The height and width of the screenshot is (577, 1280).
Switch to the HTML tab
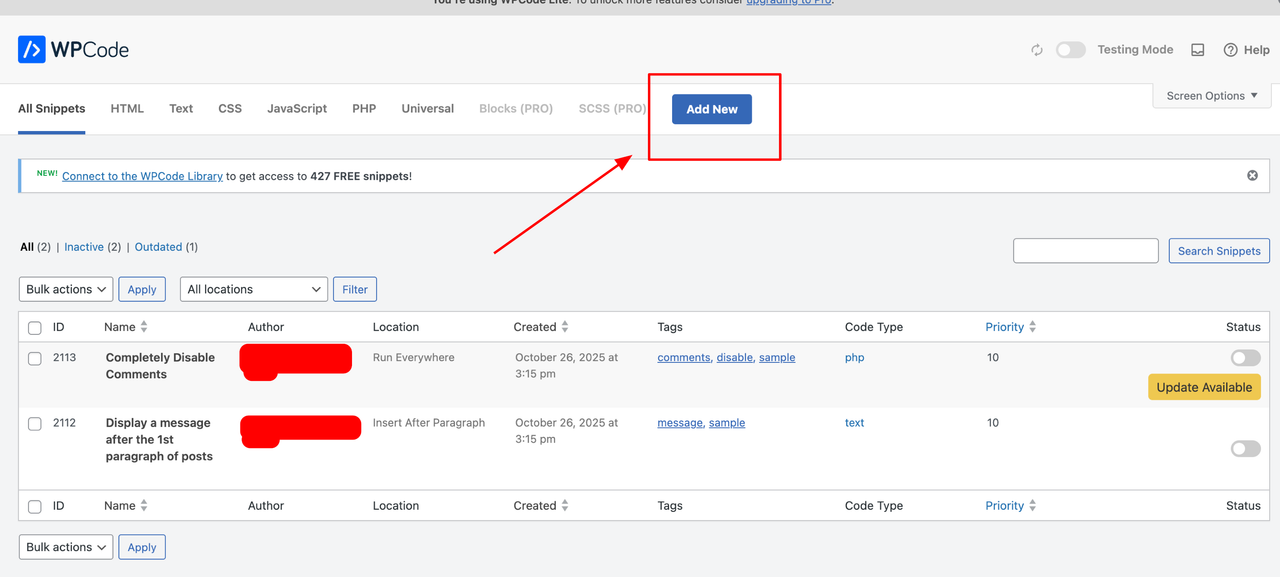[127, 108]
